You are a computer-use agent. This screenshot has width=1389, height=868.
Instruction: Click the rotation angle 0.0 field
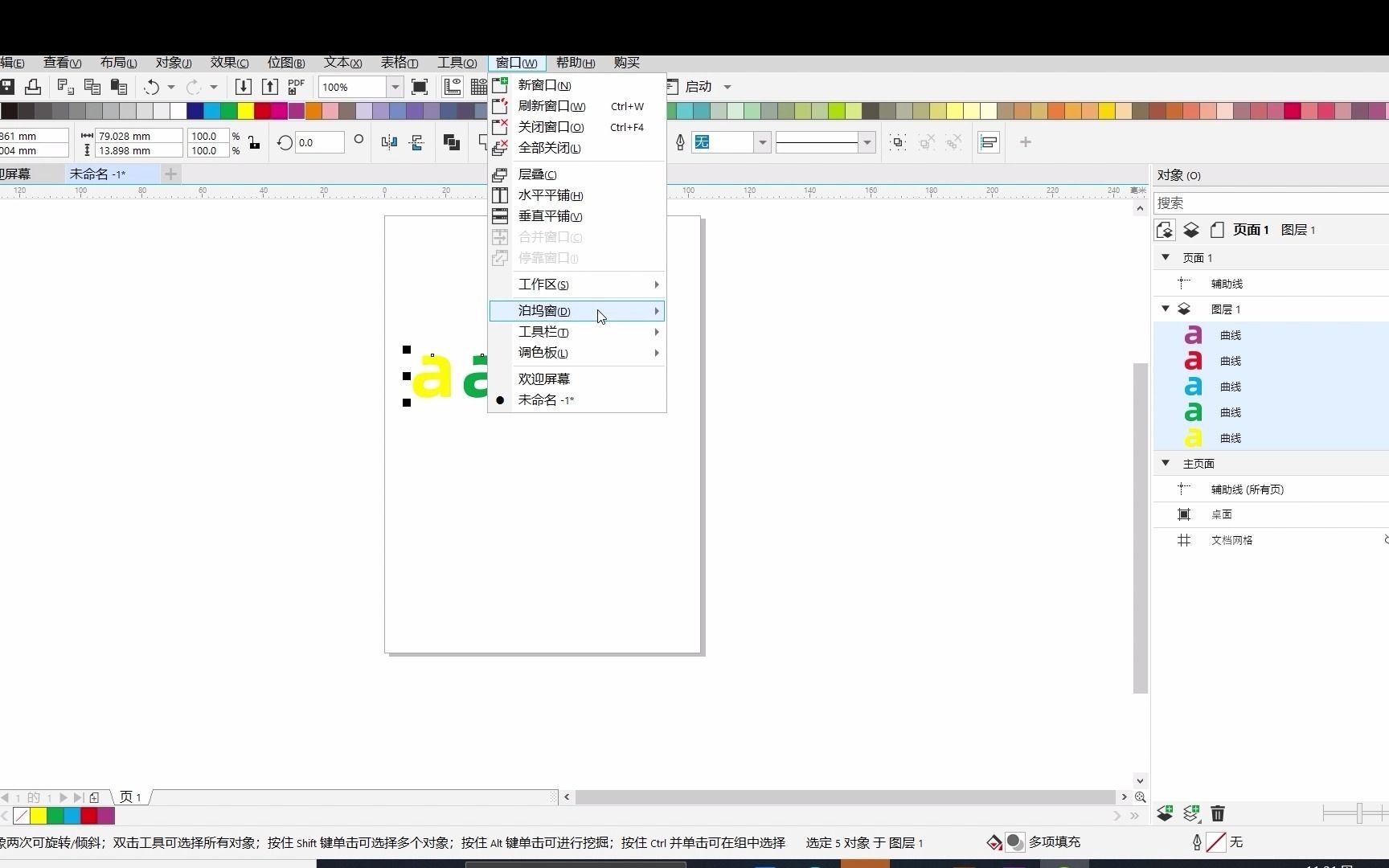[320, 142]
